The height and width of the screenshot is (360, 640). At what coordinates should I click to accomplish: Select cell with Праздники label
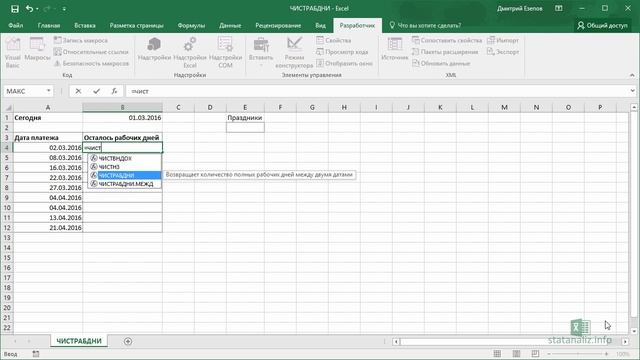coord(245,118)
